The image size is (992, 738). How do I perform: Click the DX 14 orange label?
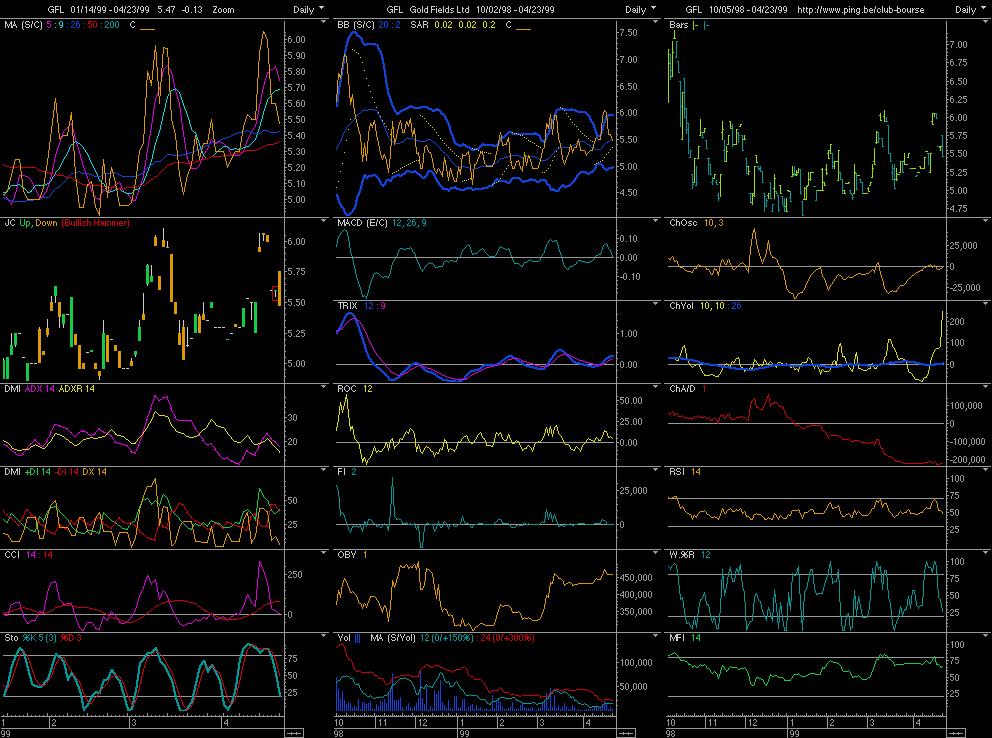(94, 472)
